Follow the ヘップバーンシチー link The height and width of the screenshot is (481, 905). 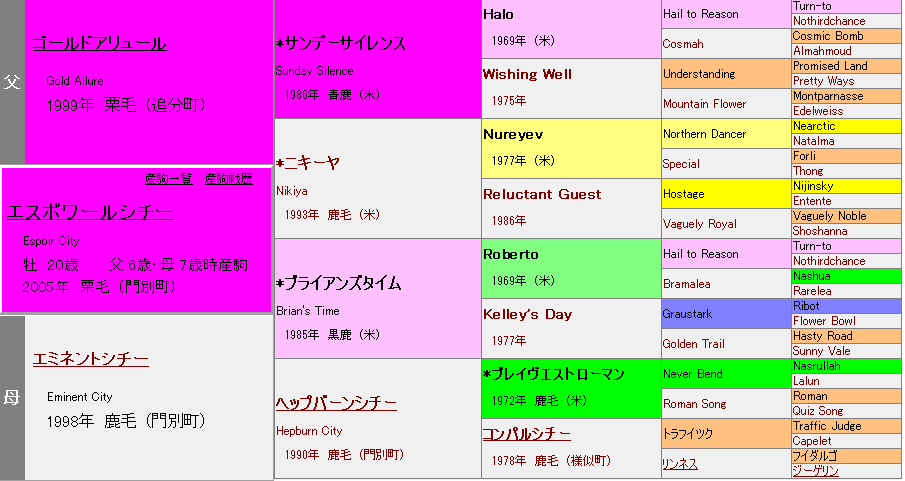tap(336, 403)
